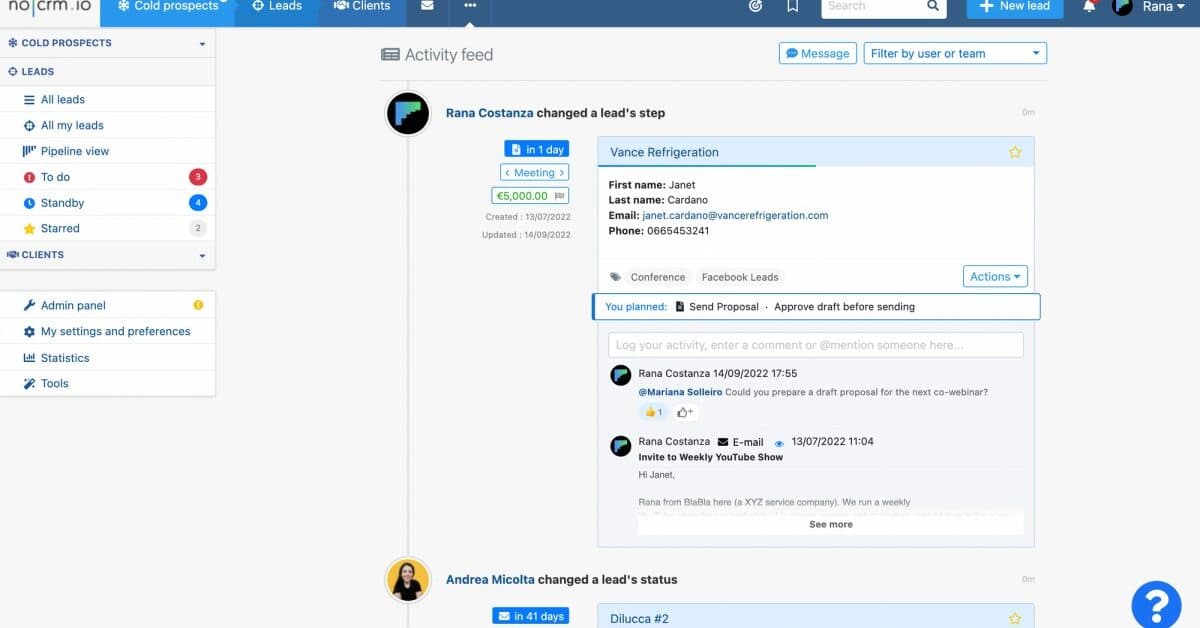Open My settings and preferences

point(108,331)
